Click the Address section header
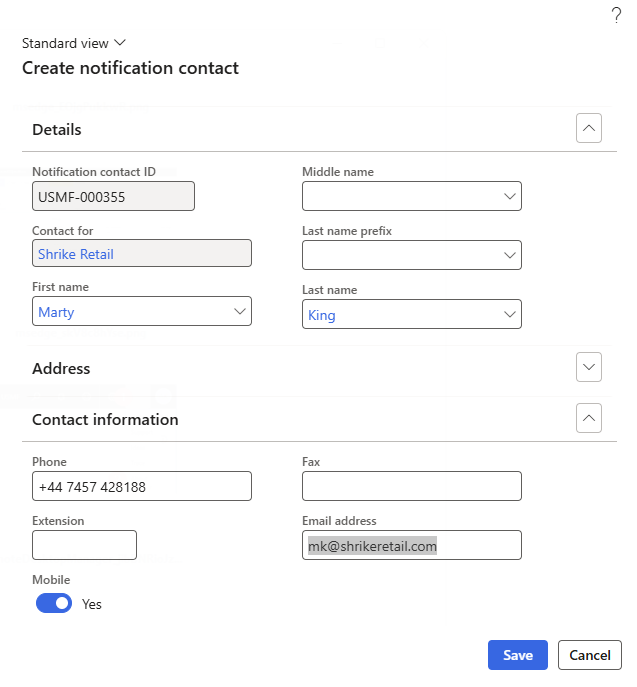The height and width of the screenshot is (687, 637). (x=61, y=368)
